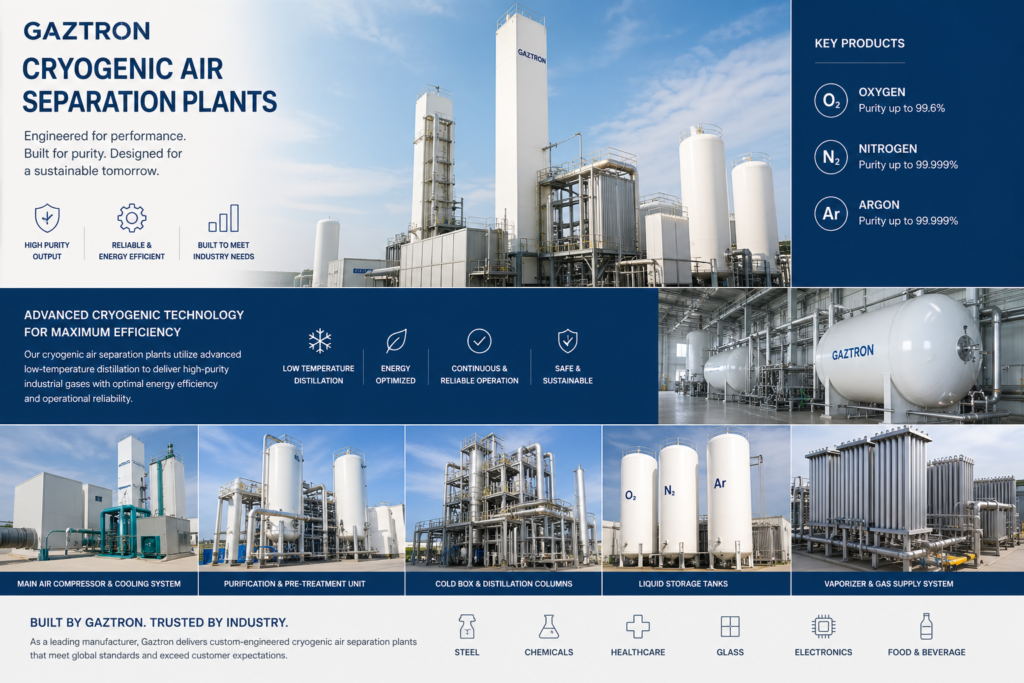Screen dimensions: 1024x683
Task: Open the Liquid Storage Tanks photo
Action: click(696, 498)
